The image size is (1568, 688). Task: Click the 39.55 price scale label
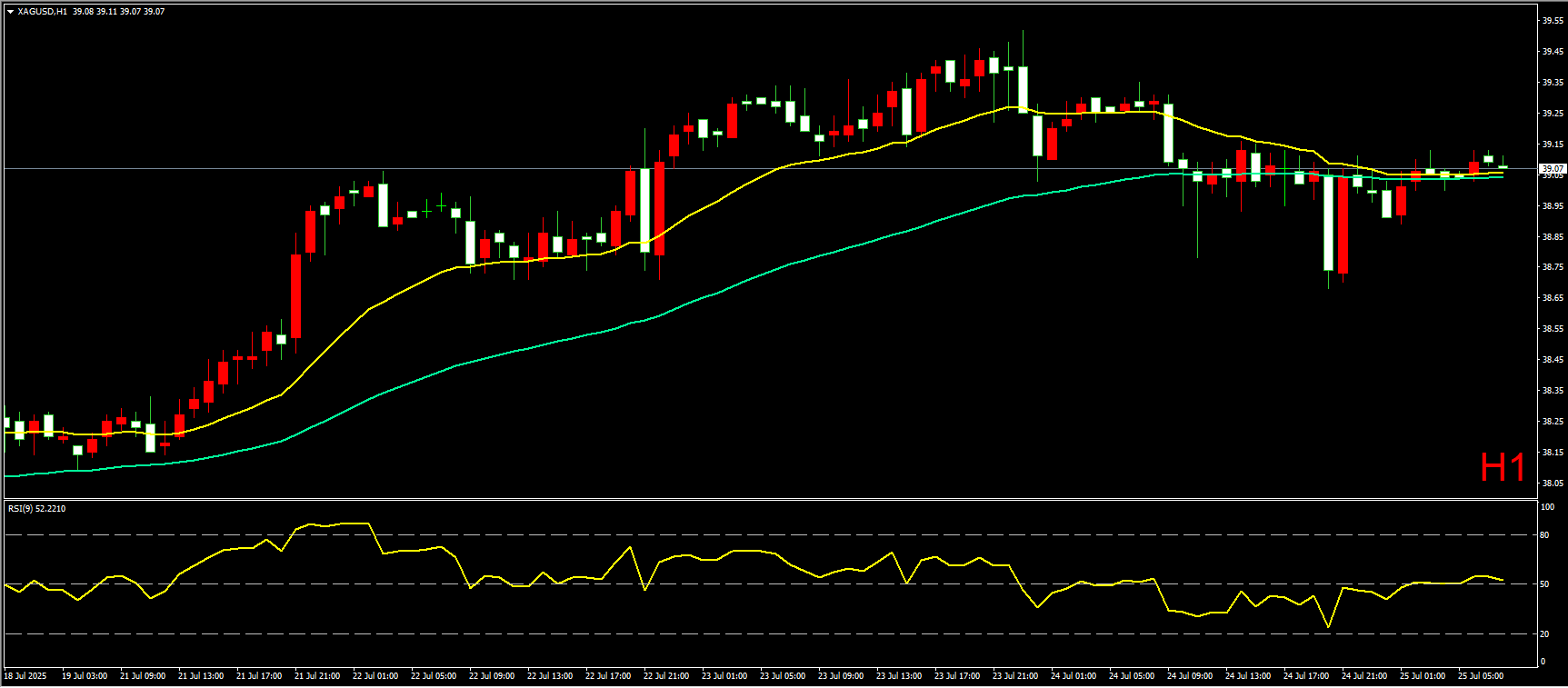click(x=1552, y=21)
